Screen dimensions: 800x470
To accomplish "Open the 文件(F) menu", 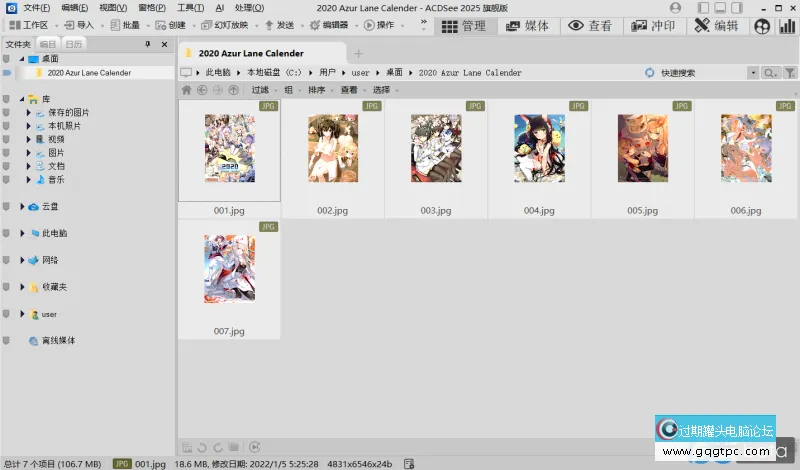I will (x=37, y=7).
